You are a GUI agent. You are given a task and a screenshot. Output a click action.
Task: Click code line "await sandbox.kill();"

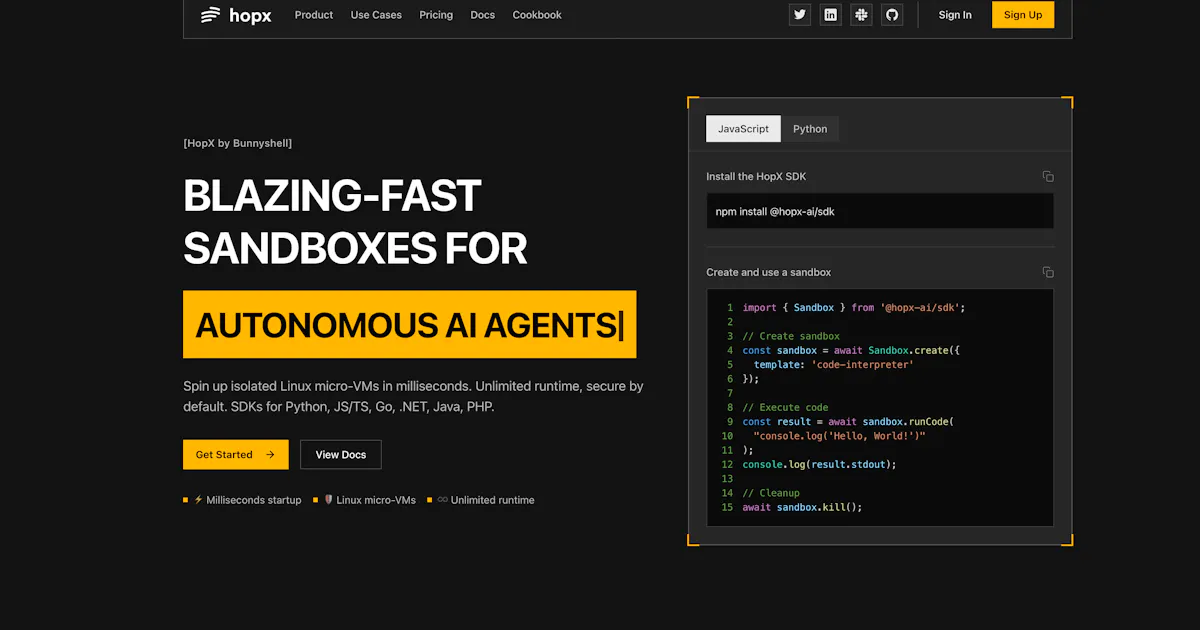[802, 507]
